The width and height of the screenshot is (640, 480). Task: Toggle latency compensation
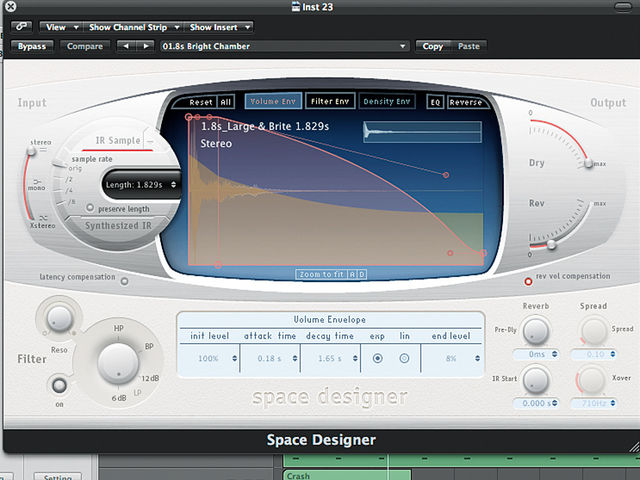tap(124, 281)
